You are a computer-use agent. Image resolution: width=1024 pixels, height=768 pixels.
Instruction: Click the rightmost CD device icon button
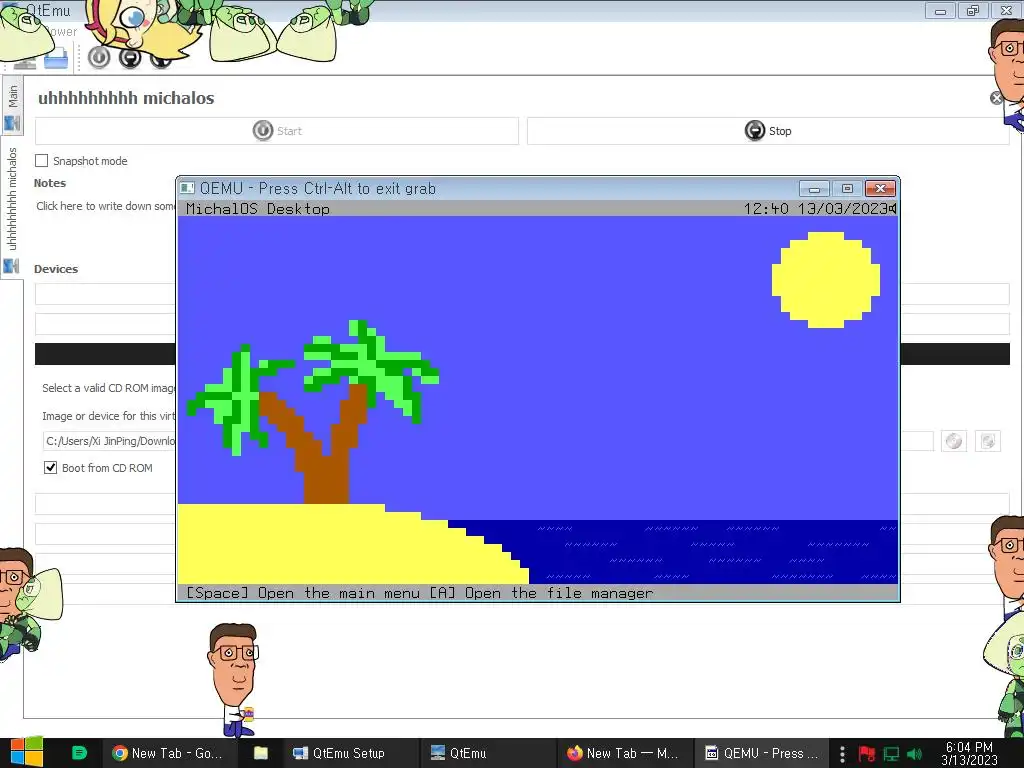988,441
